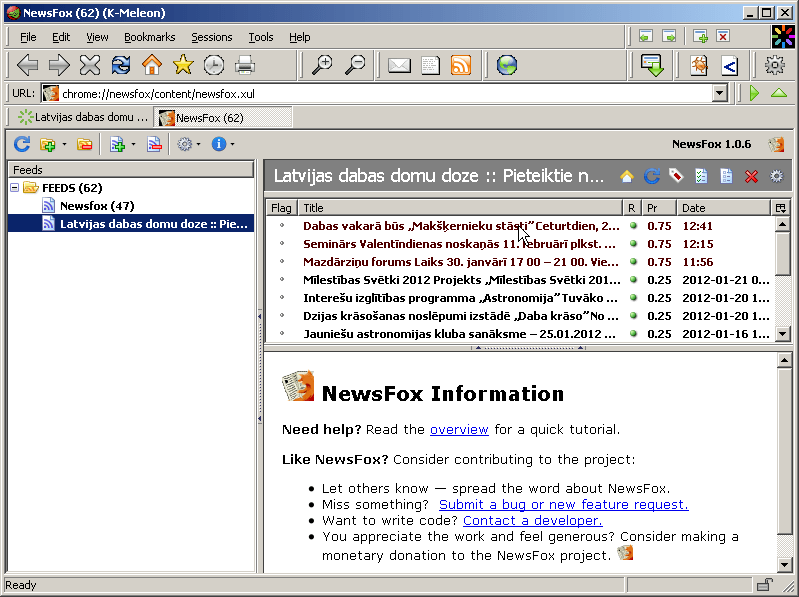Toggle read dot for Jauniešu astronomijas article
Viewport: 799px width, 597px height.
(633, 334)
